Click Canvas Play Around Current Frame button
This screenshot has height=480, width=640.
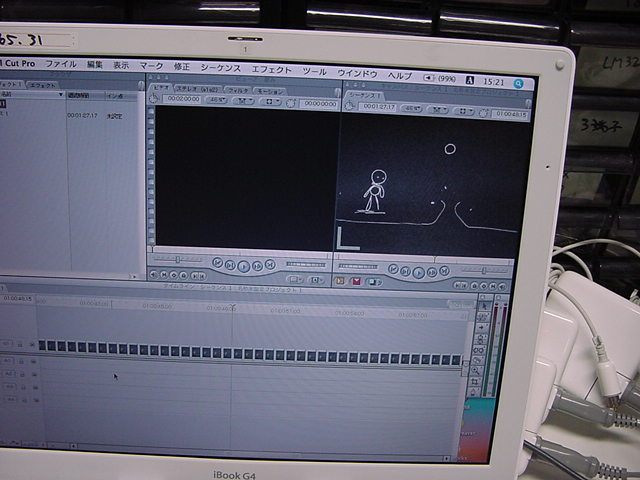click(432, 272)
